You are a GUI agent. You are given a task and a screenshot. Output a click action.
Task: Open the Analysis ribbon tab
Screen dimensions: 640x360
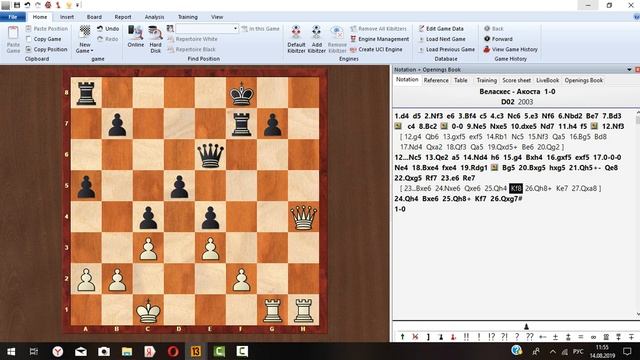coord(154,17)
